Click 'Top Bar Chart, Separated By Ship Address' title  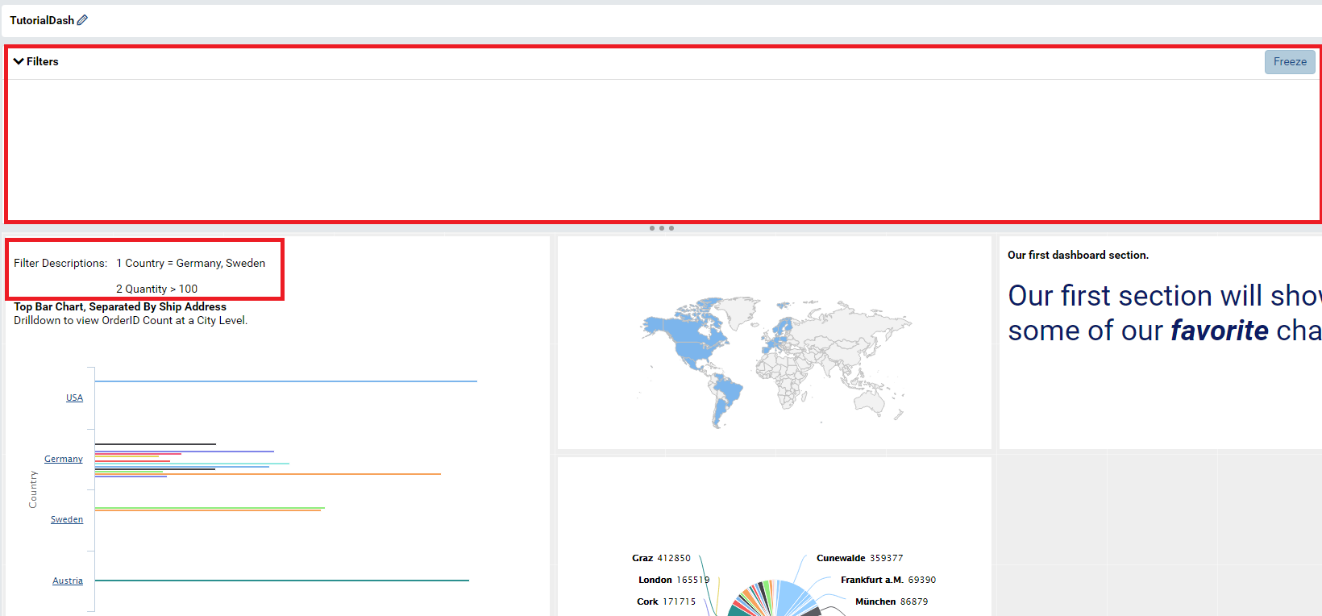(120, 307)
